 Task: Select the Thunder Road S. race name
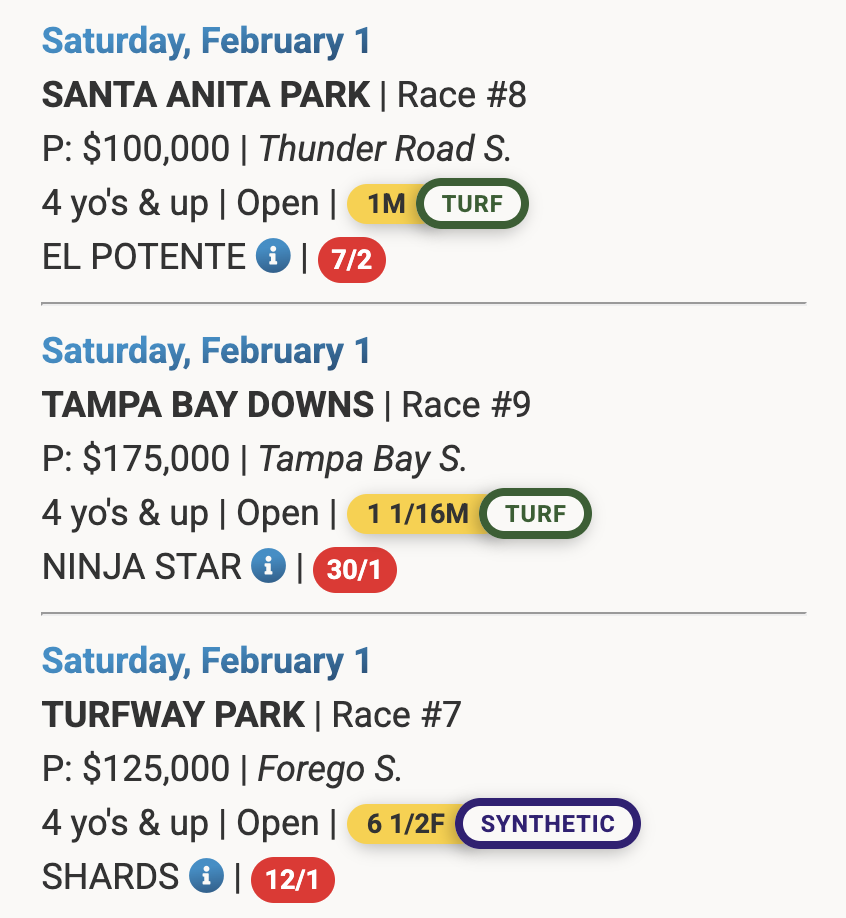385,149
